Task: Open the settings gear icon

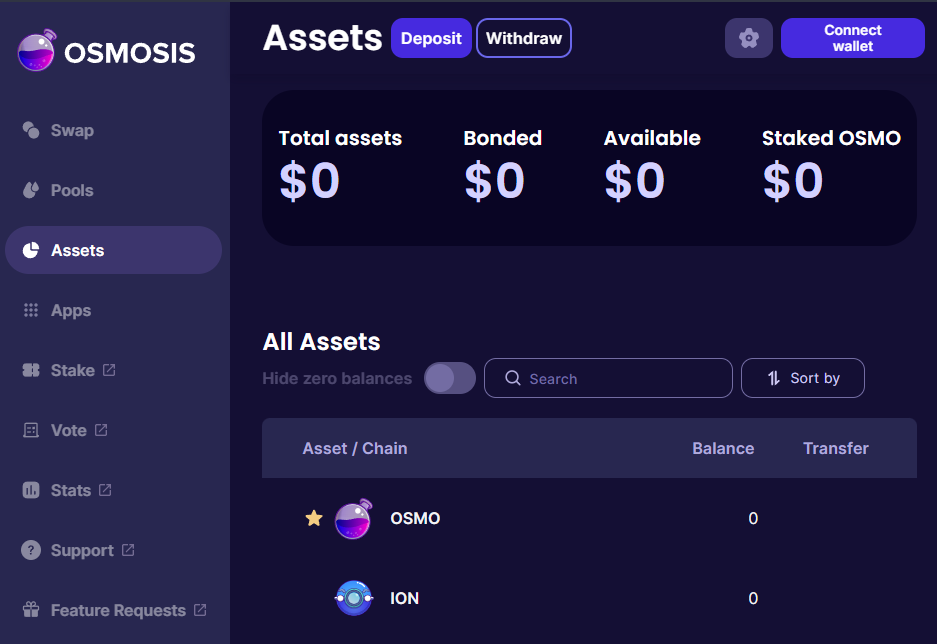Action: [x=749, y=38]
